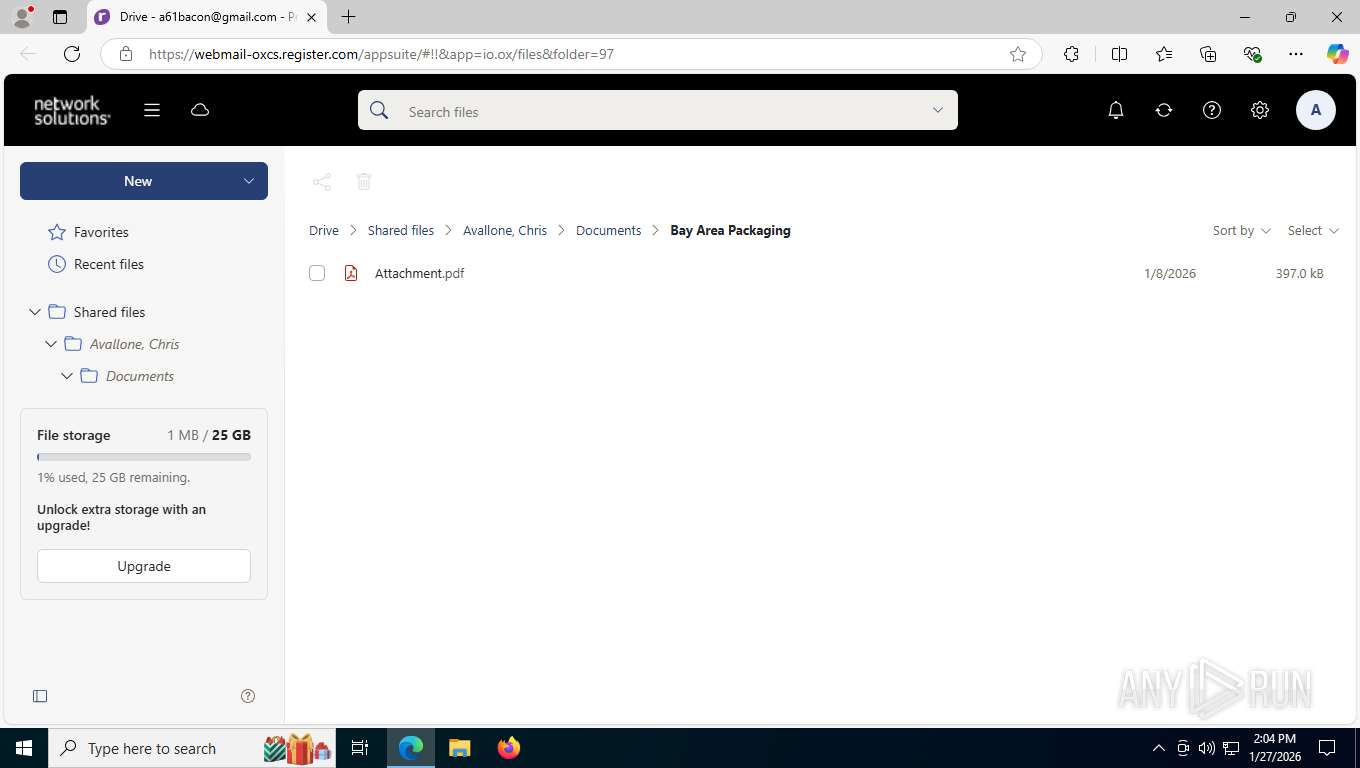This screenshot has width=1360, height=768.
Task: Click Windows taskbar search box
Action: (192, 748)
